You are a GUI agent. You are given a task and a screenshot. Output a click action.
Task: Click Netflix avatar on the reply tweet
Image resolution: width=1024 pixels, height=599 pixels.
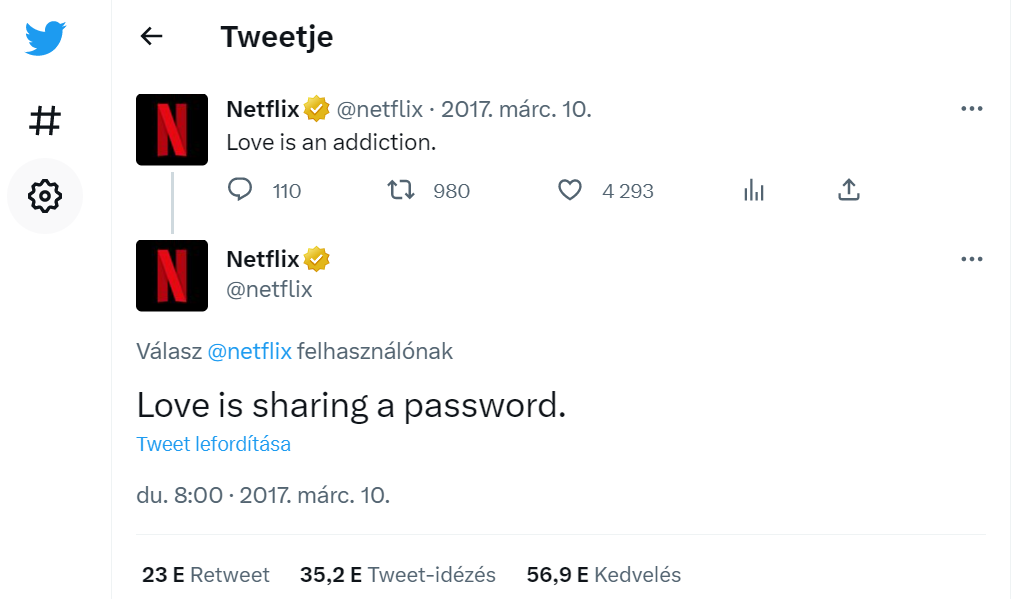(x=172, y=276)
